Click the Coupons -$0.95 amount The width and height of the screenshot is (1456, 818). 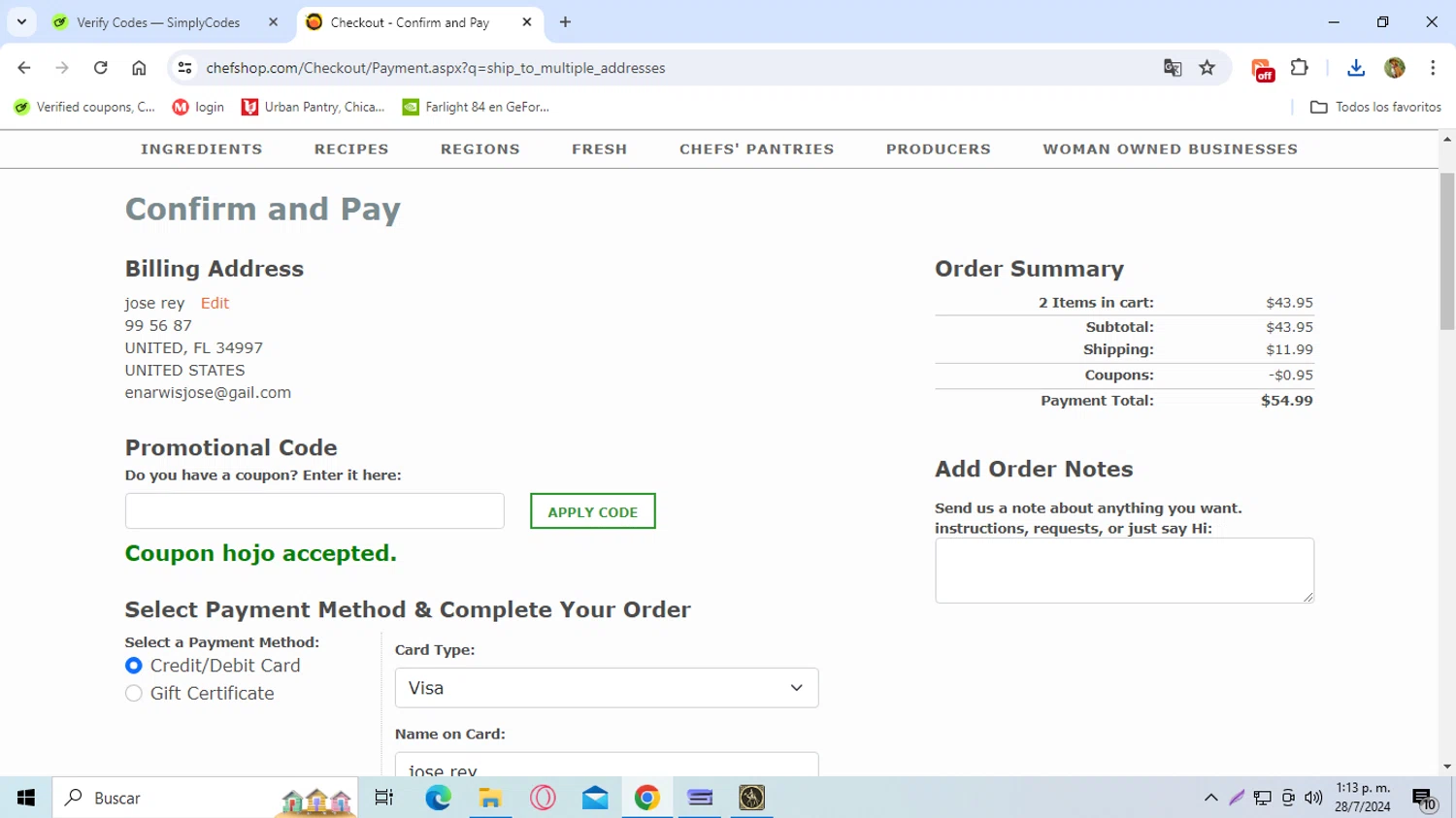pyautogui.click(x=1290, y=375)
